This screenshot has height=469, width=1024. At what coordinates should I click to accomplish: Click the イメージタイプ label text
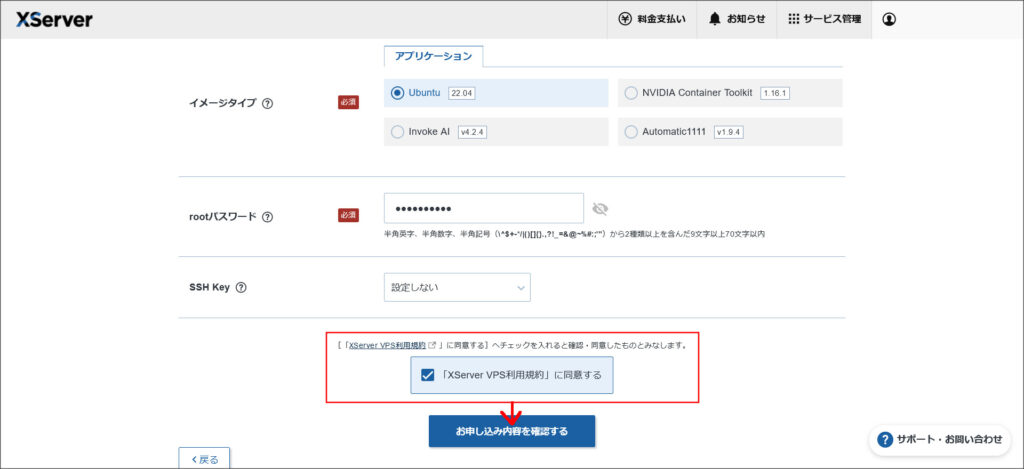(222, 103)
